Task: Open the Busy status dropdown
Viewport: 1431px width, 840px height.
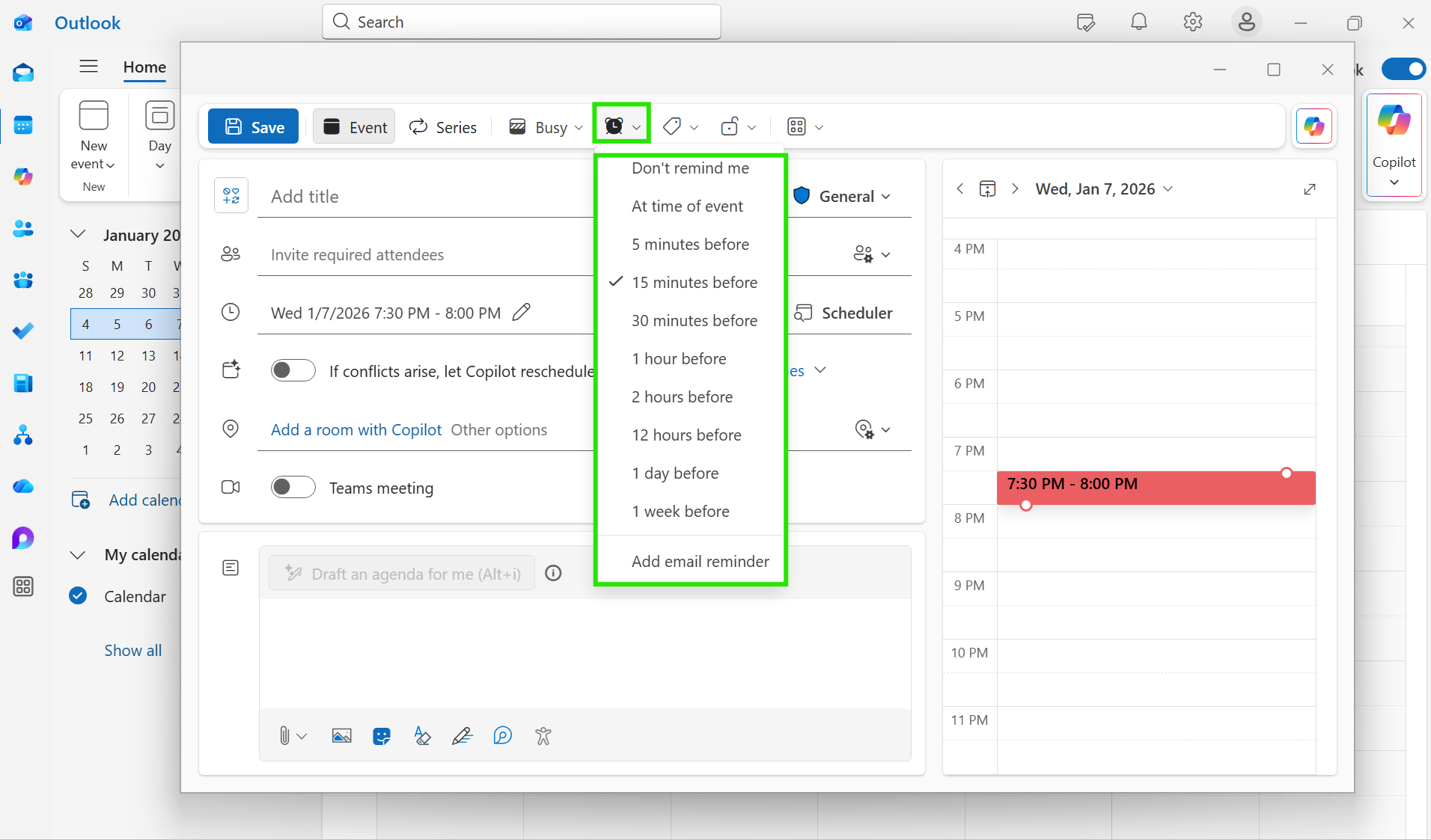Action: click(546, 127)
